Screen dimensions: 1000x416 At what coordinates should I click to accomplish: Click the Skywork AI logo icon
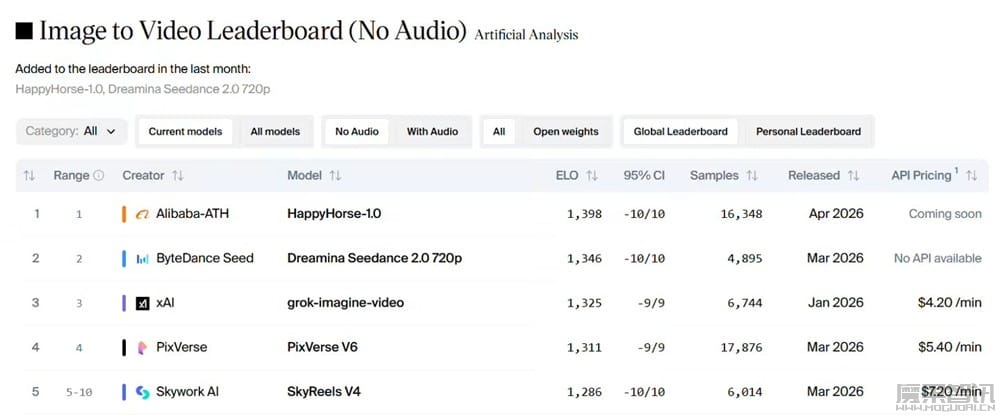pyautogui.click(x=142, y=392)
